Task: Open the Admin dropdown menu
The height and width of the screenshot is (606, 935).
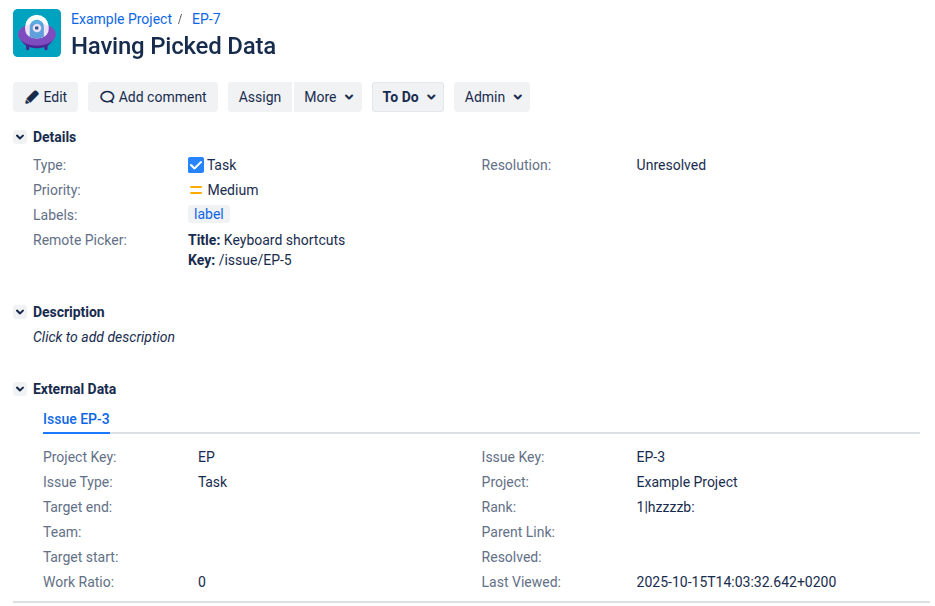Action: 492,97
